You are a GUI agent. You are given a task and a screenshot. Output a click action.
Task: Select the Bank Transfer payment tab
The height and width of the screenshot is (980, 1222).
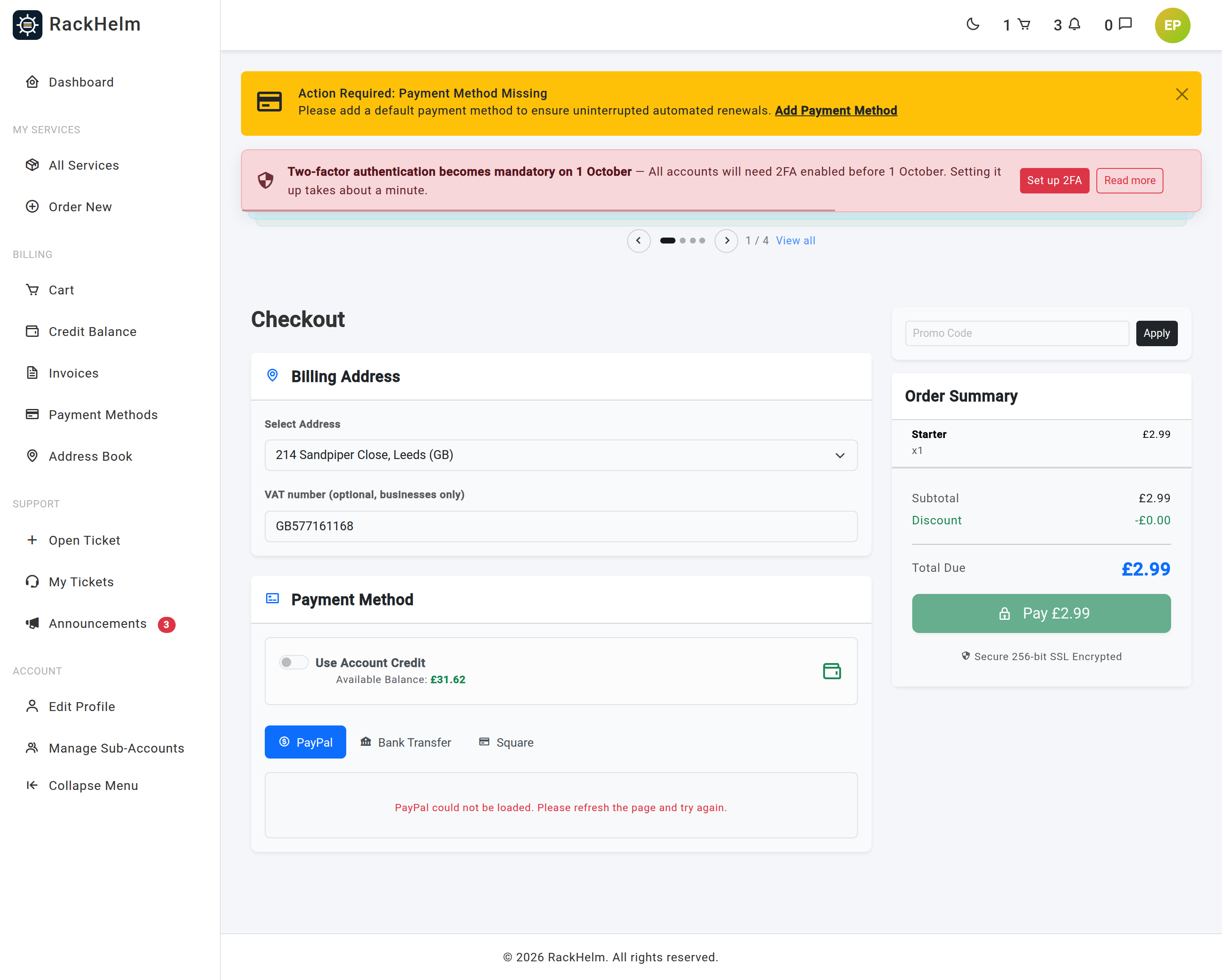406,742
